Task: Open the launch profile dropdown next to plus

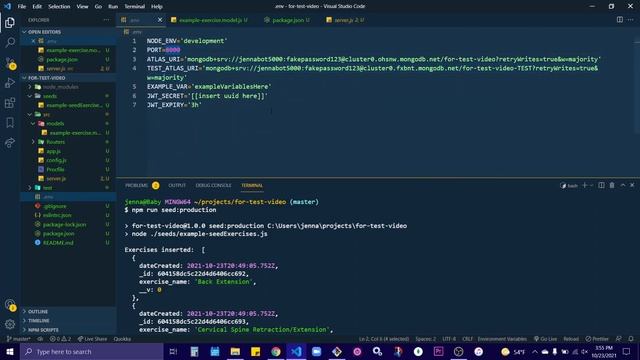Action: [x=591, y=186]
